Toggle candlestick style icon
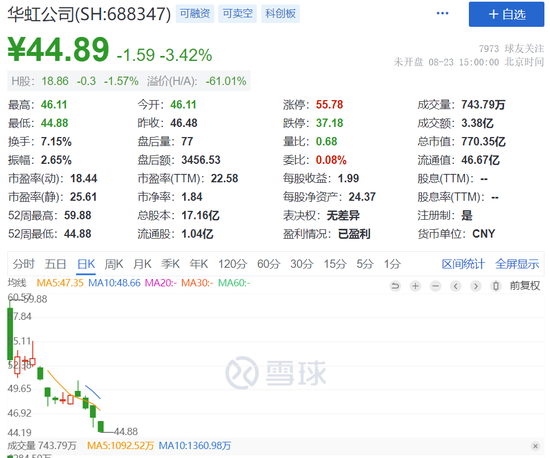This screenshot has height=458, width=550. pos(496,286)
